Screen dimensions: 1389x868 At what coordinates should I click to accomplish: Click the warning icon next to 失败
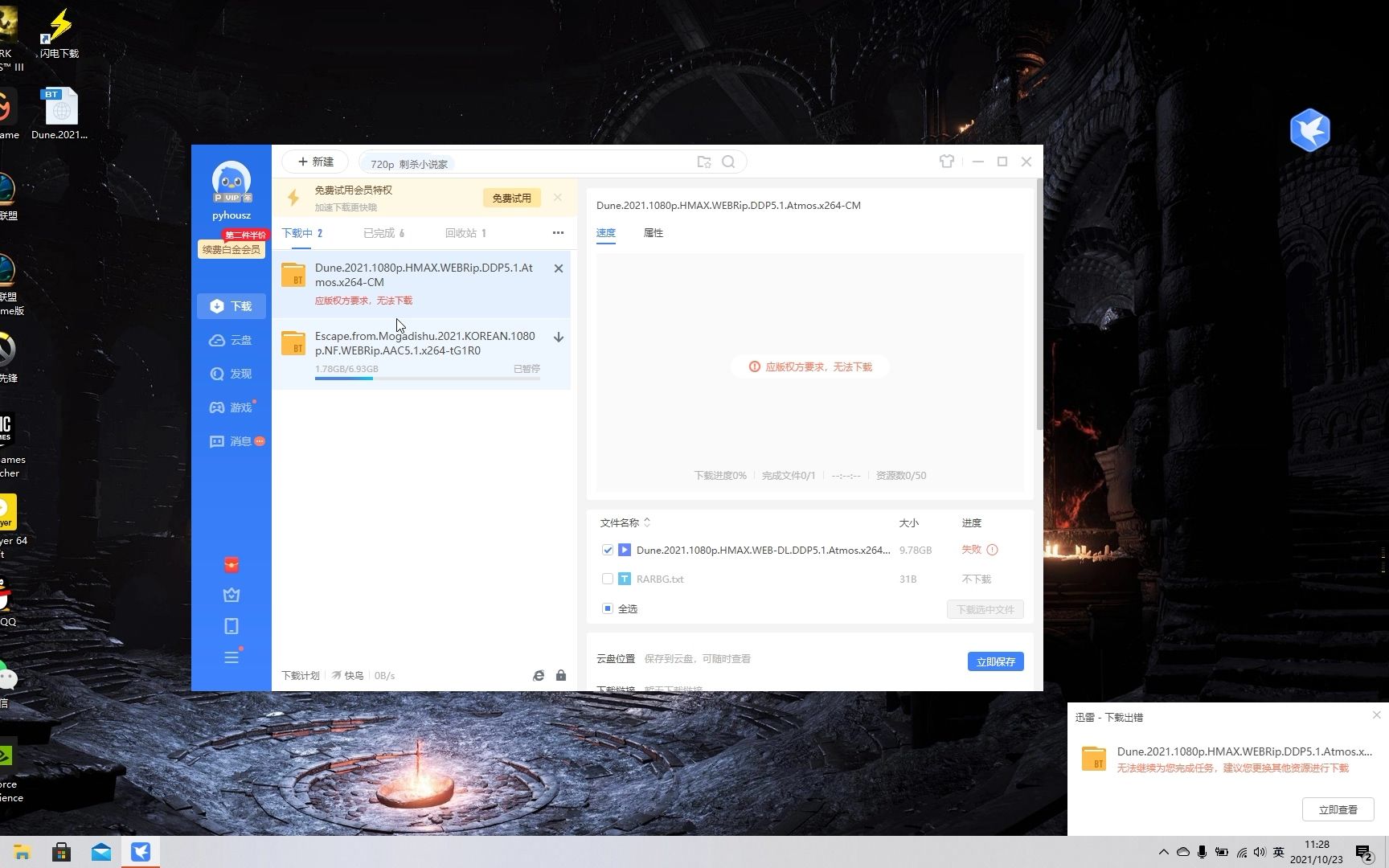click(992, 550)
